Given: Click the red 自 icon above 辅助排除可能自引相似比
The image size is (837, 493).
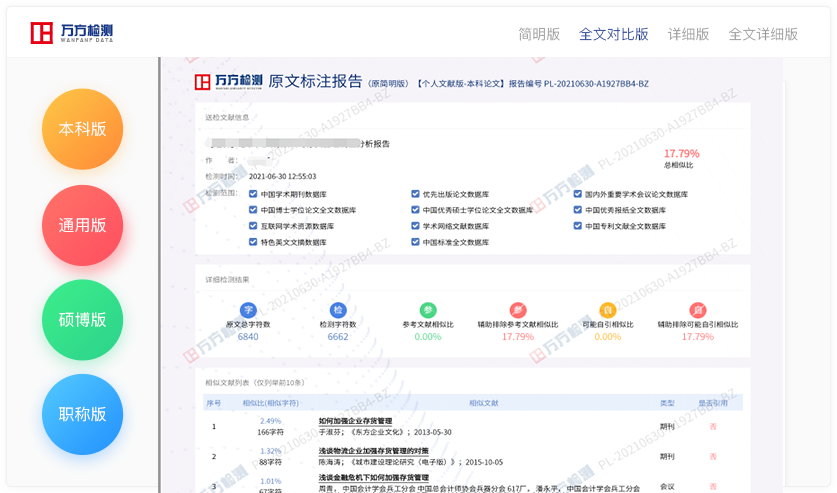Looking at the screenshot, I should tap(698, 310).
